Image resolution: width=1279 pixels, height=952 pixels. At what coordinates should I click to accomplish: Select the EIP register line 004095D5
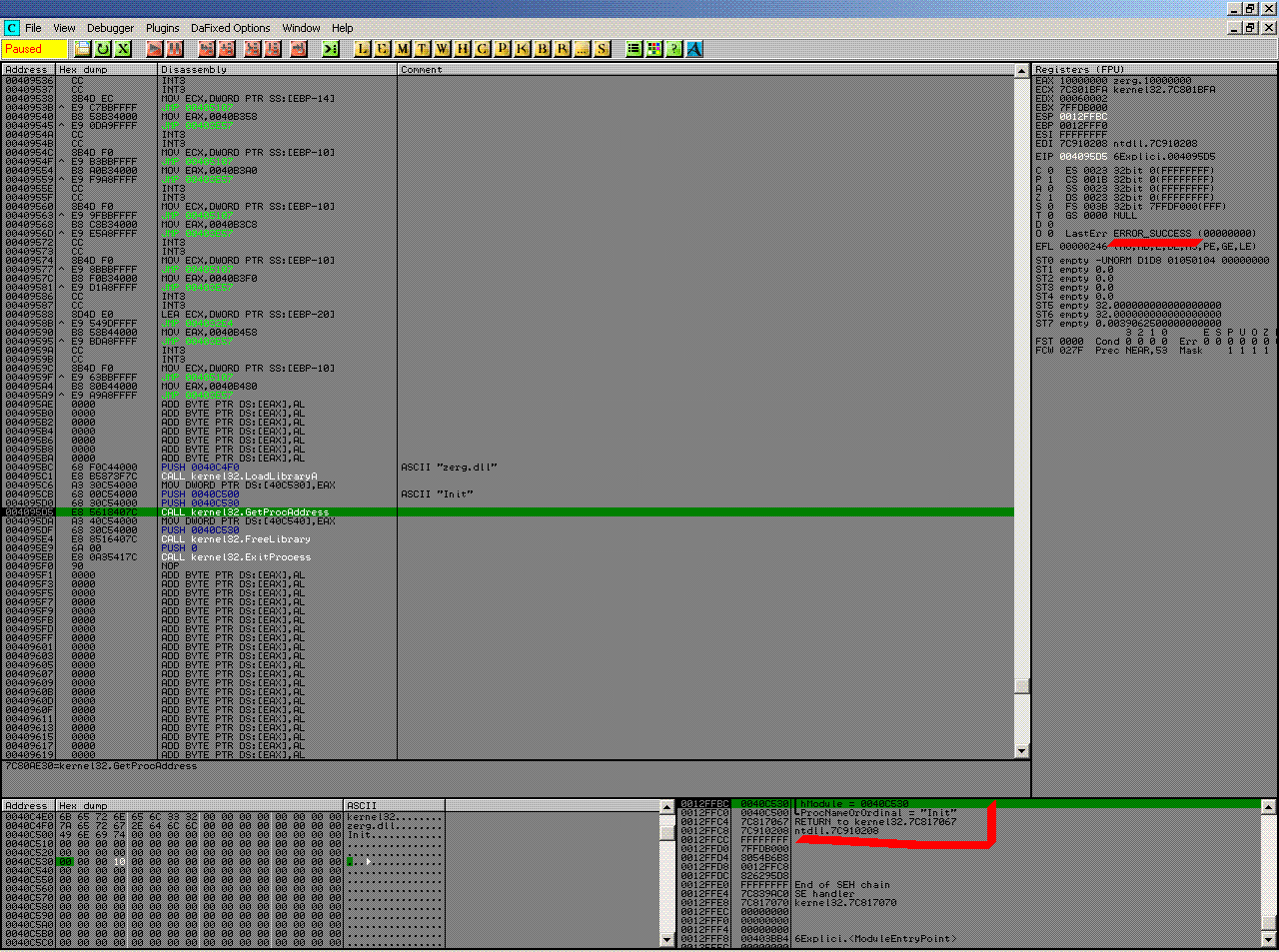pyautogui.click(x=1125, y=157)
